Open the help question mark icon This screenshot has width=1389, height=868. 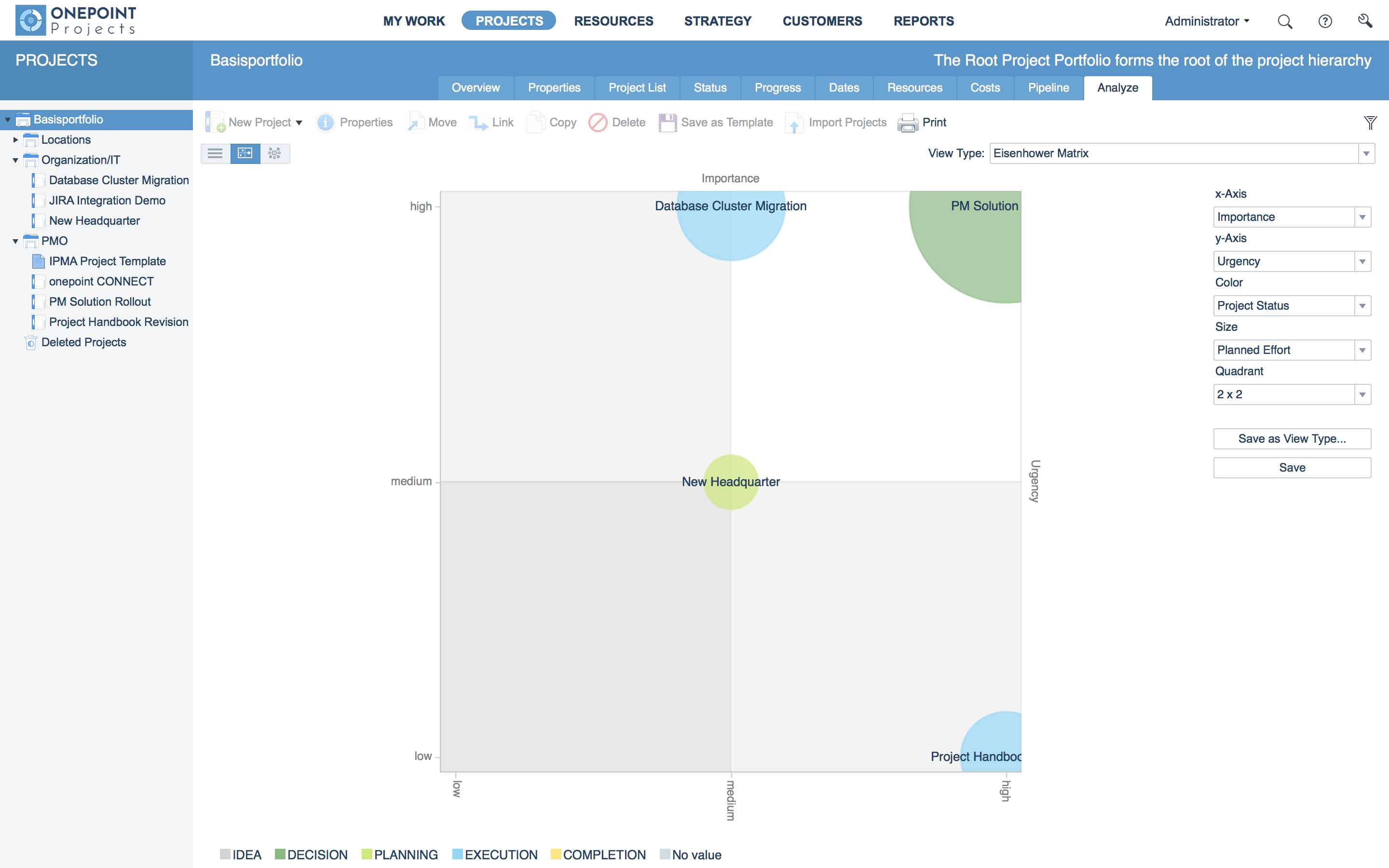coord(1325,22)
